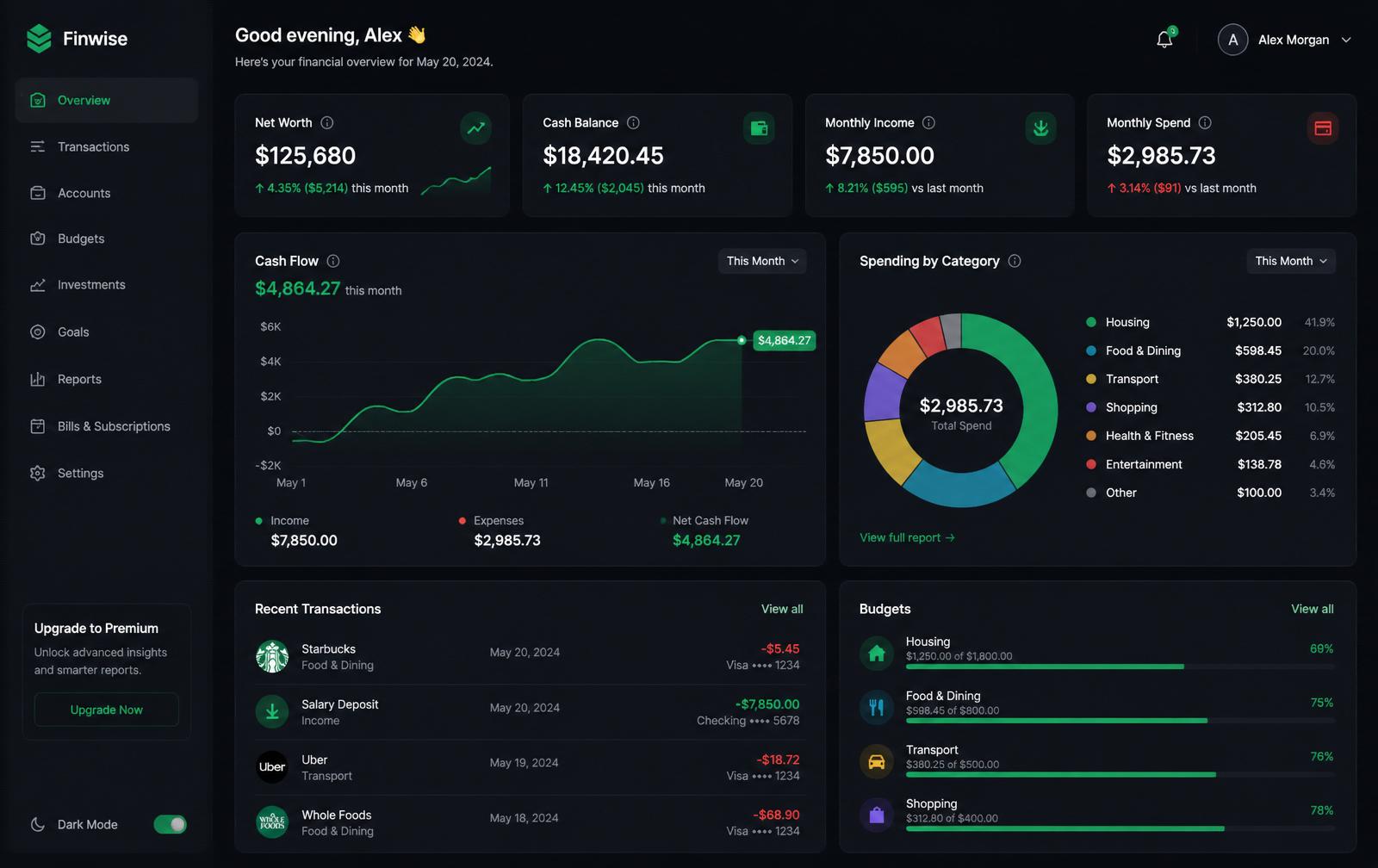Image resolution: width=1378 pixels, height=868 pixels.
Task: Click the Dark Mode moon icon
Action: 38,825
